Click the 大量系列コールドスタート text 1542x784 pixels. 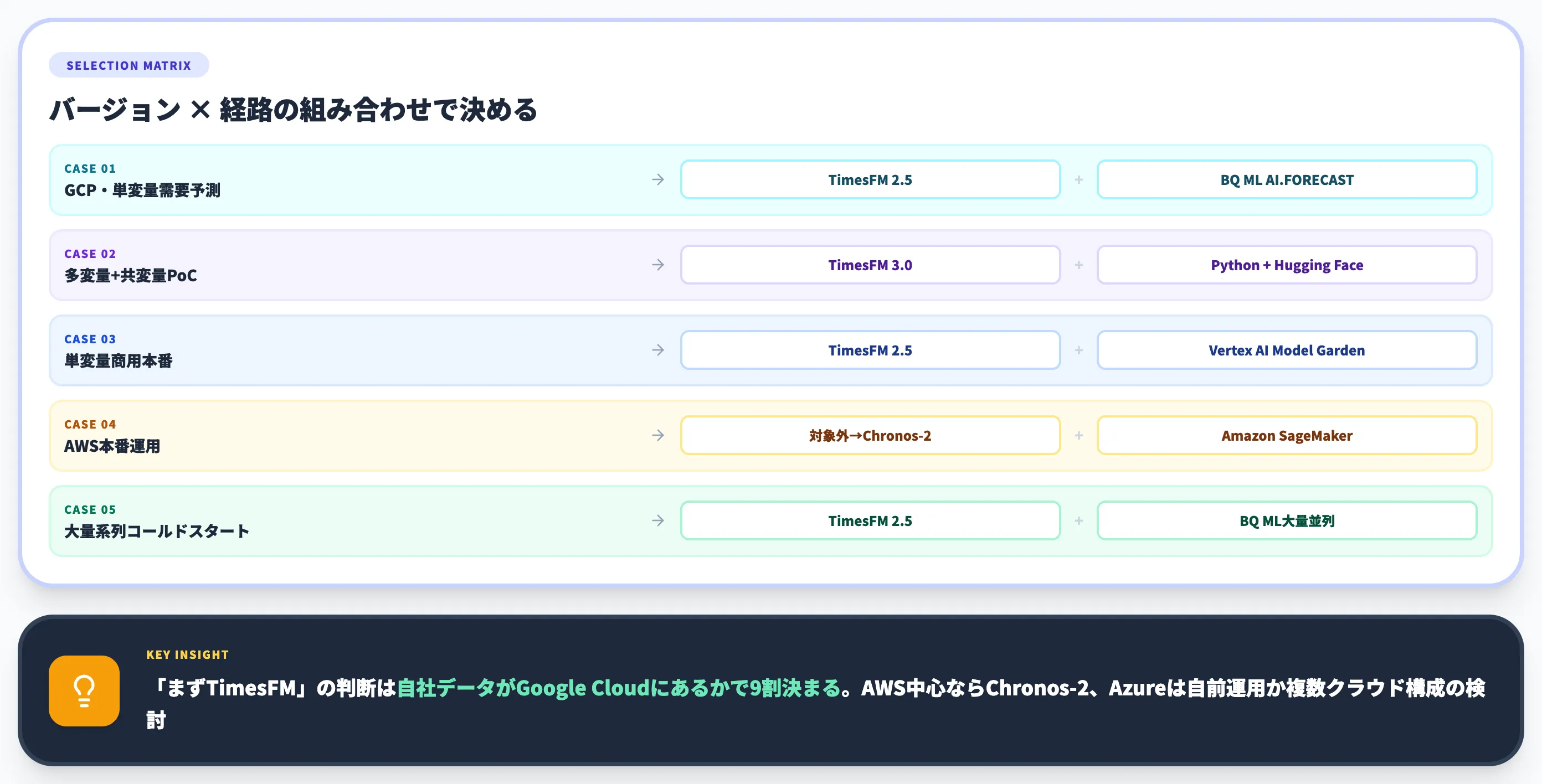click(x=157, y=532)
